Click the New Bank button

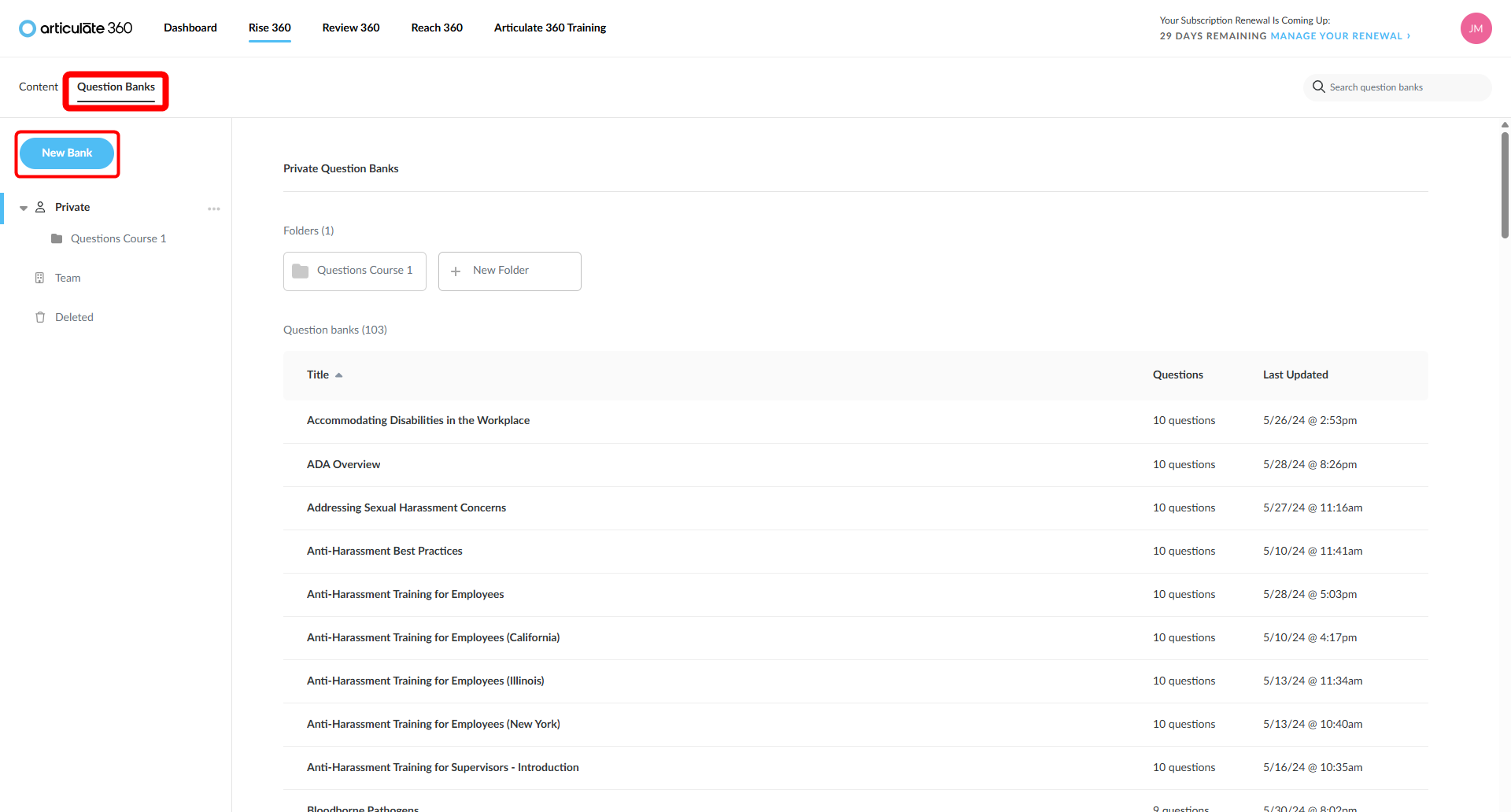pos(67,153)
